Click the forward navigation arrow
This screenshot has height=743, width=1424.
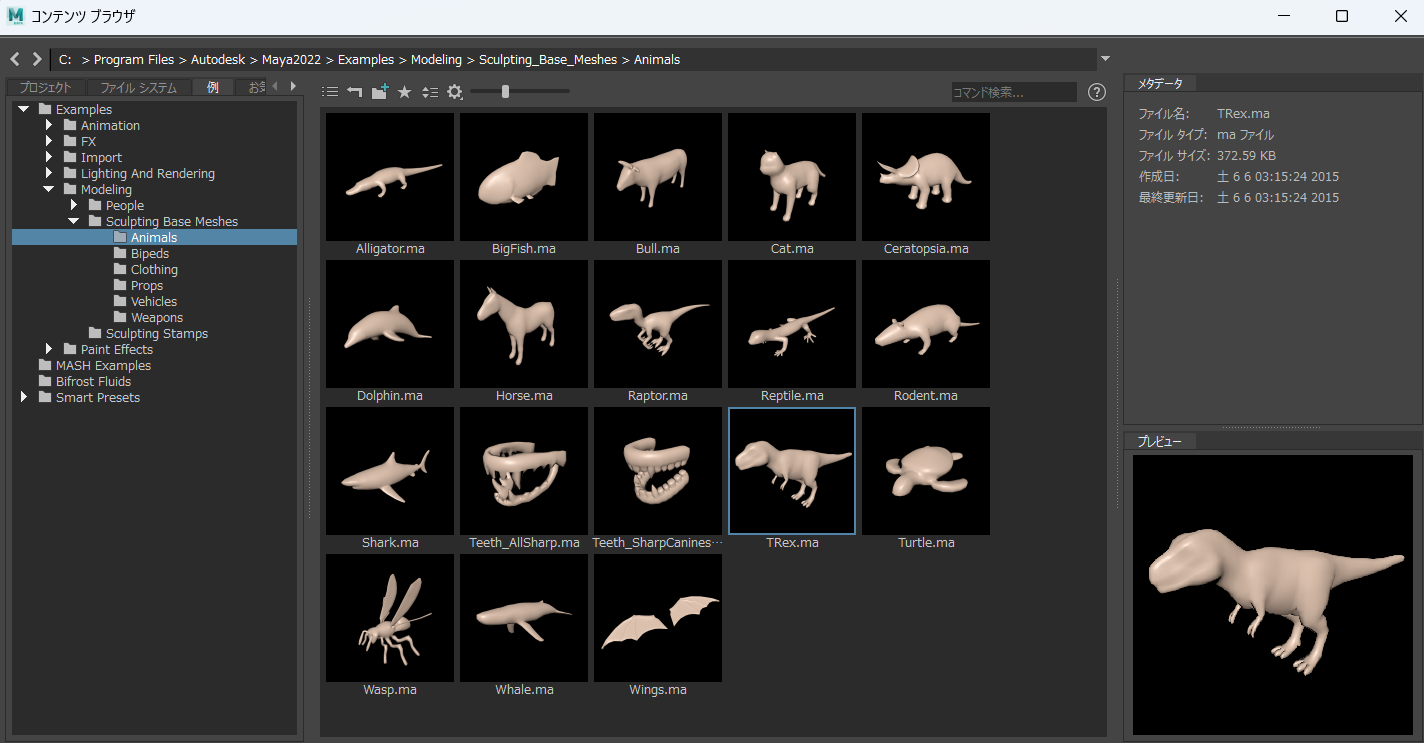coord(37,59)
